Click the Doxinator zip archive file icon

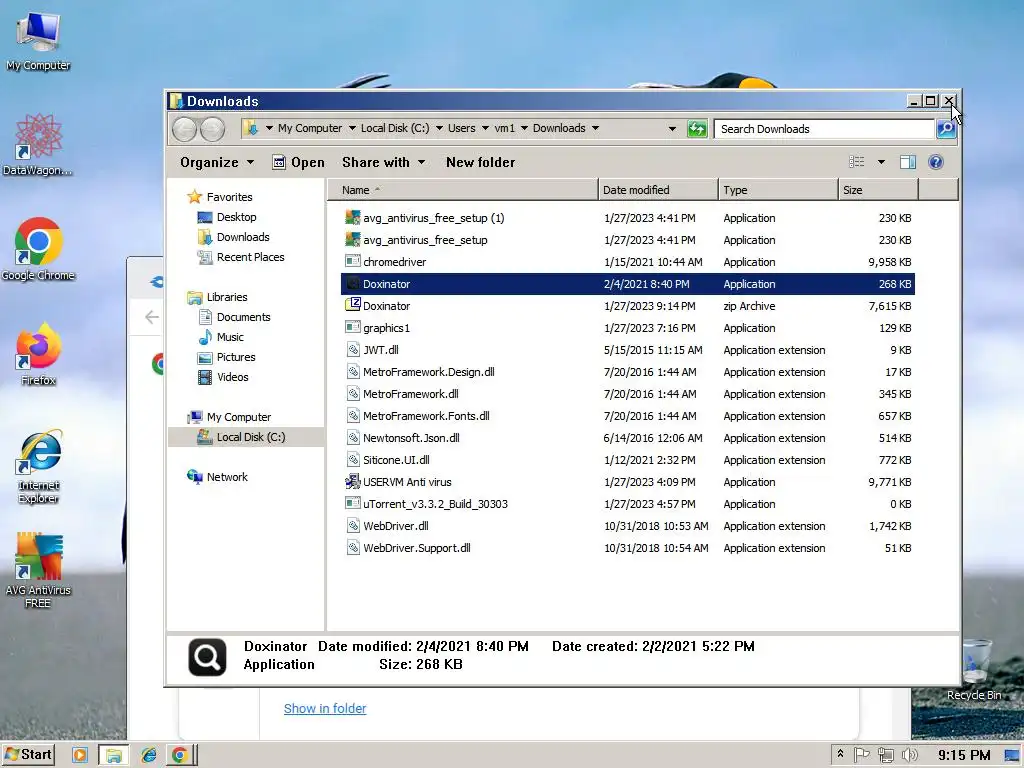click(353, 305)
